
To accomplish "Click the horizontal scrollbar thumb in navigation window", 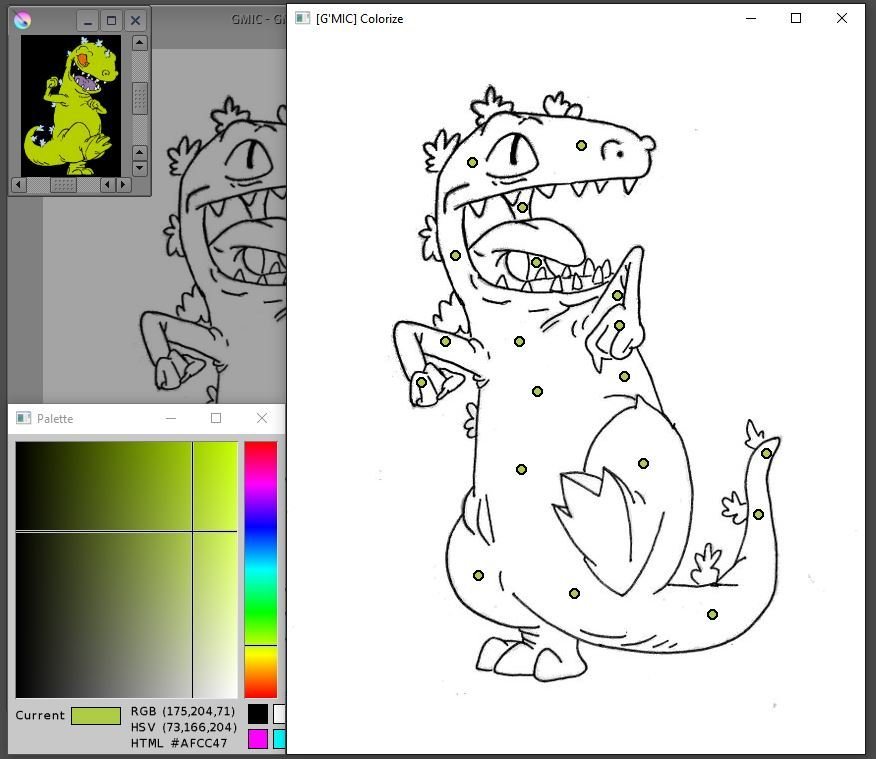I will pyautogui.click(x=63, y=184).
